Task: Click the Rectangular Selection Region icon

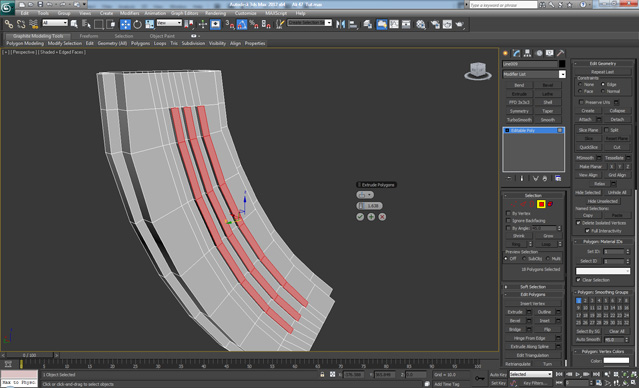Action: pyautogui.click(x=98, y=24)
